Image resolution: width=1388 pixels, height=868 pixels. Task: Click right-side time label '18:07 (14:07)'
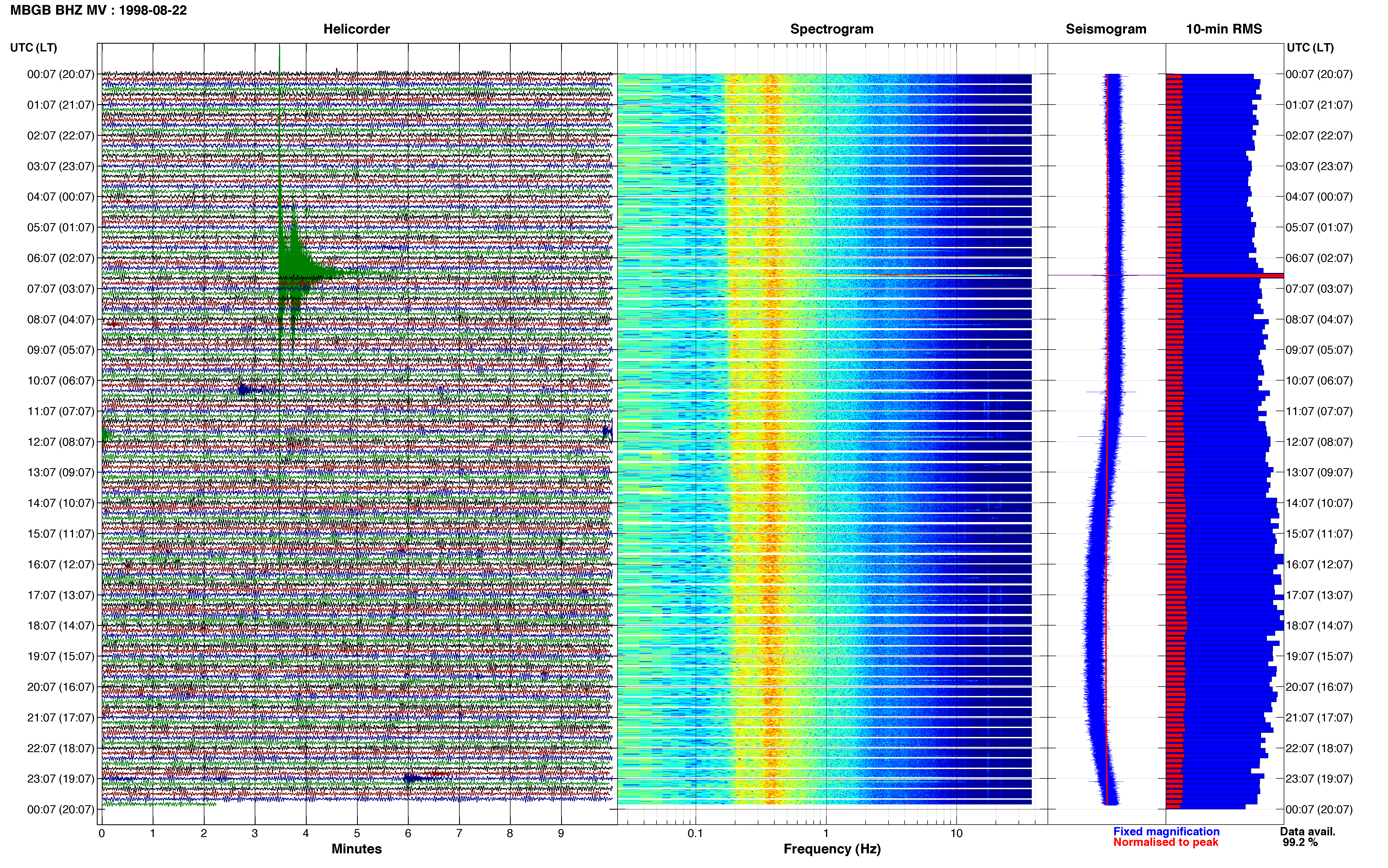tap(1319, 626)
